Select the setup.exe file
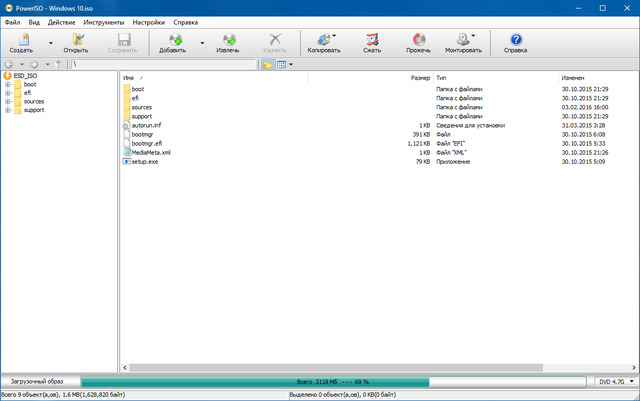The width and height of the screenshot is (640, 401). click(x=145, y=162)
